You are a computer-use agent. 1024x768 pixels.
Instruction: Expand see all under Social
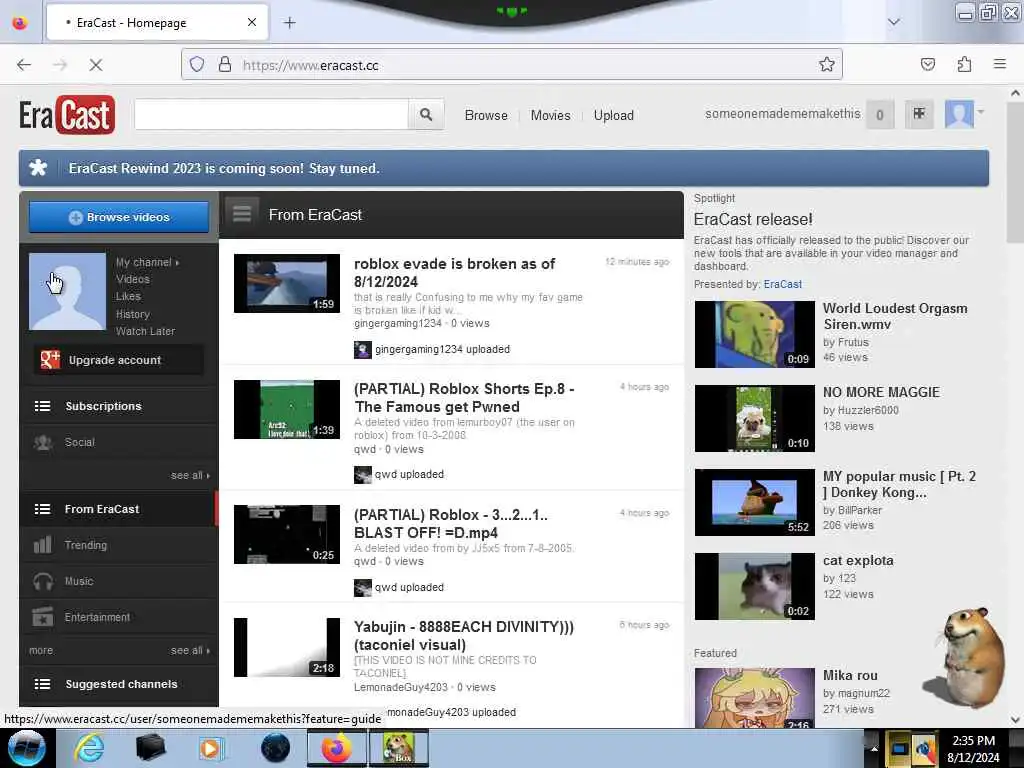click(190, 475)
